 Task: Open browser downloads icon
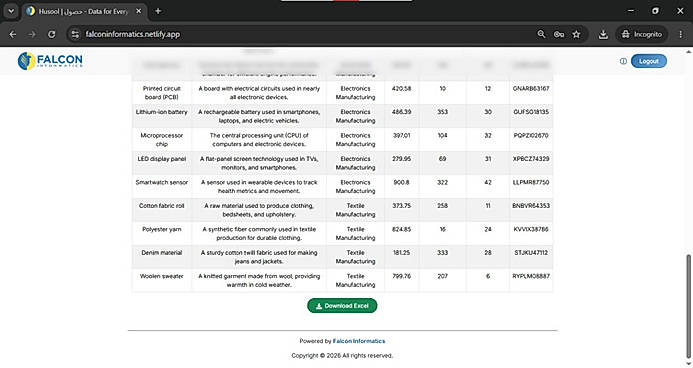(x=603, y=34)
